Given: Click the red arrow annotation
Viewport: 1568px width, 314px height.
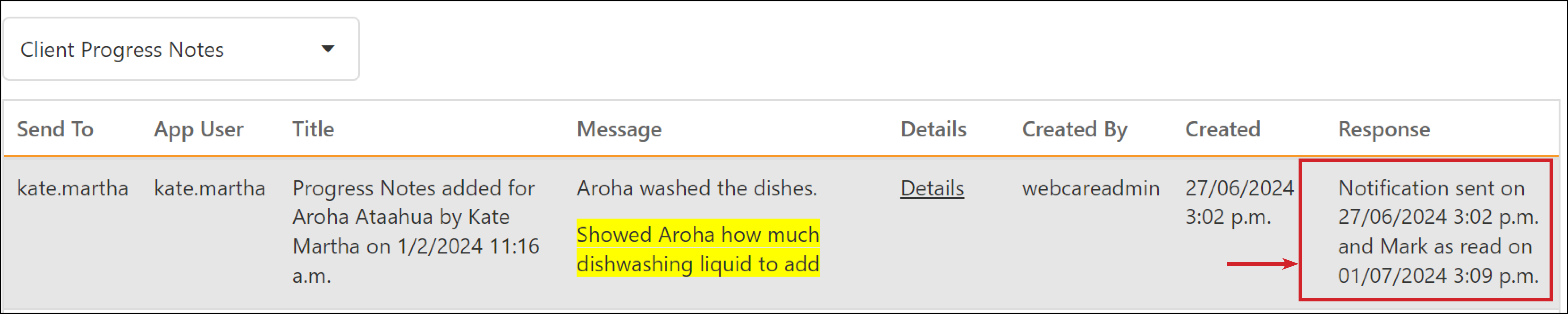Looking at the screenshot, I should tap(1262, 263).
